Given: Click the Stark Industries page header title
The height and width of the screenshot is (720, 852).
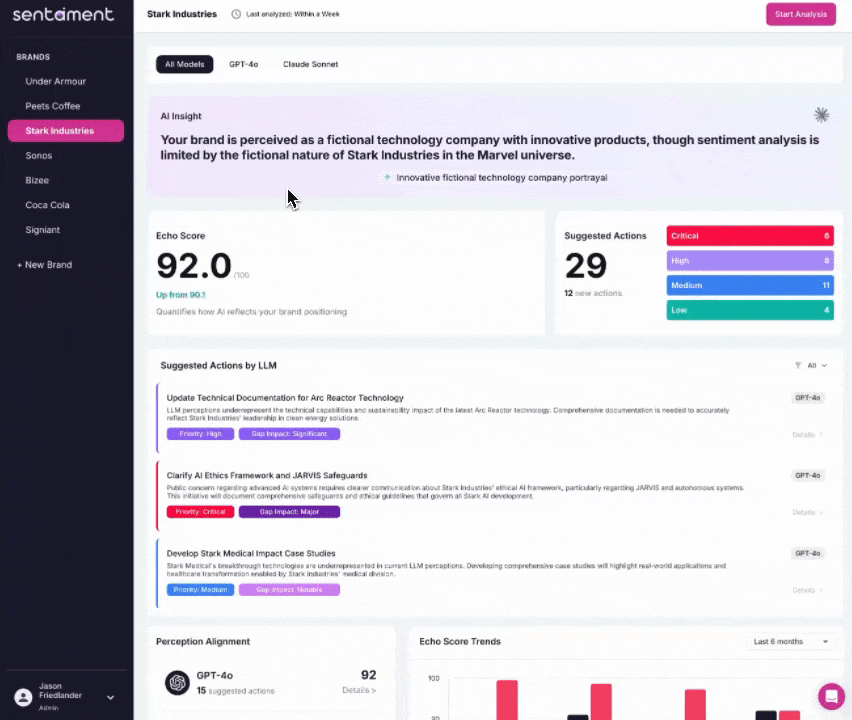Looking at the screenshot, I should (182, 14).
